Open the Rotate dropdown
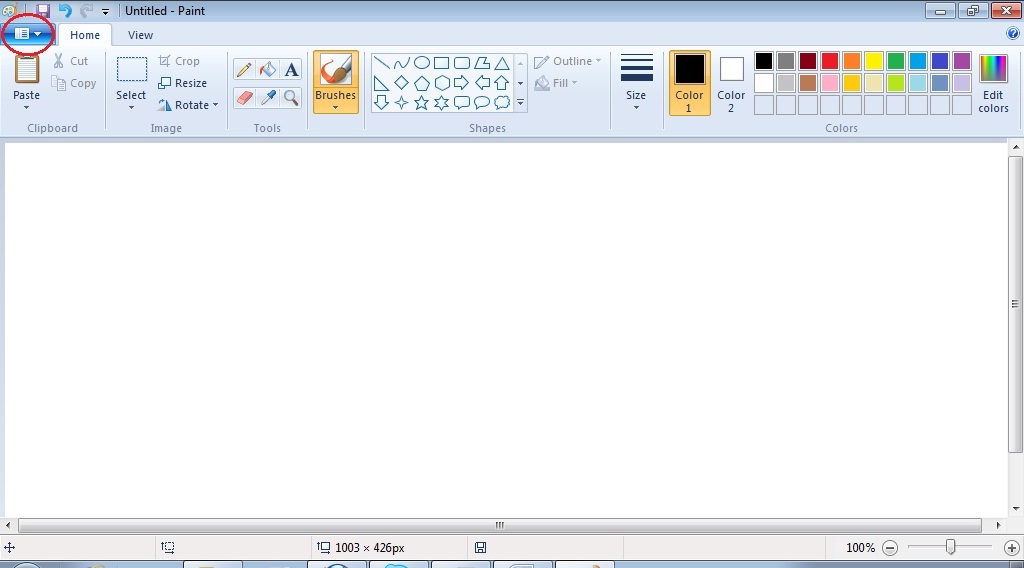Viewport: 1024px width, 568px height. [188, 104]
